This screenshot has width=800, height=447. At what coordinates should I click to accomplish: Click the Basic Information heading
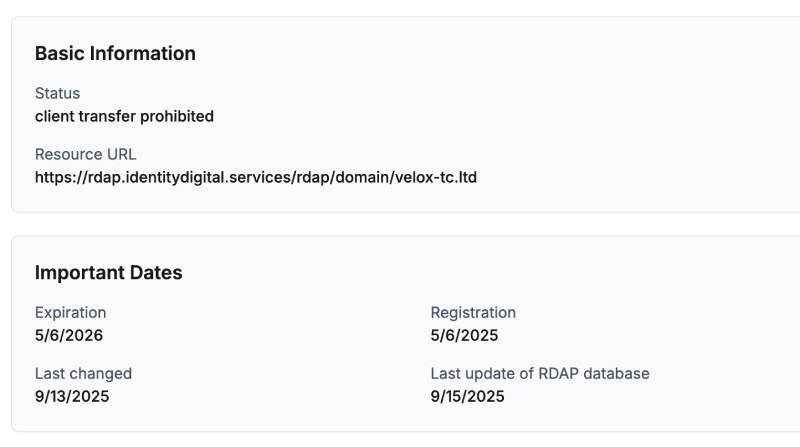tap(115, 54)
